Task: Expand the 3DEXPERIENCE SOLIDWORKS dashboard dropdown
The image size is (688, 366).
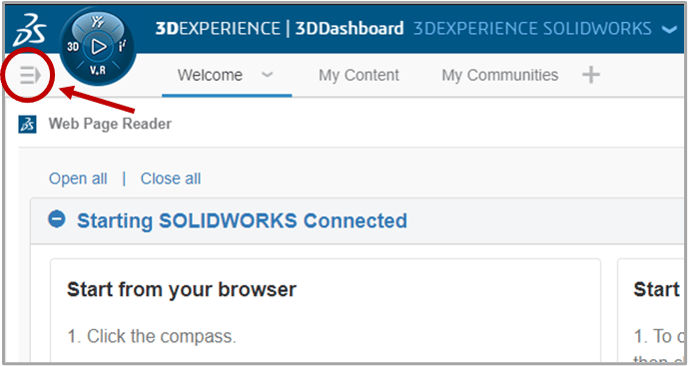Action: [x=669, y=29]
